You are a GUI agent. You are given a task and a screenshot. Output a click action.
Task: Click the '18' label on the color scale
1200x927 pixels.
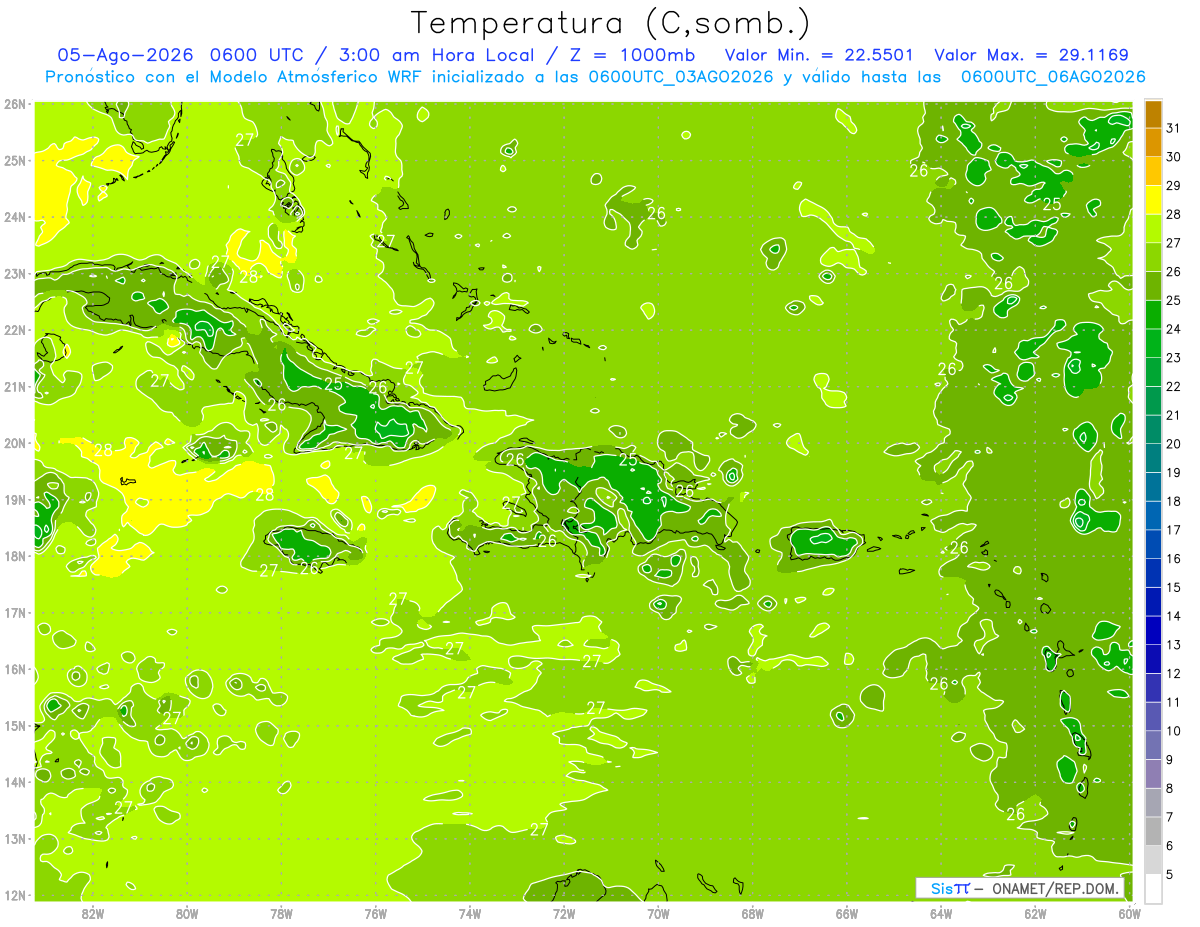[1174, 501]
